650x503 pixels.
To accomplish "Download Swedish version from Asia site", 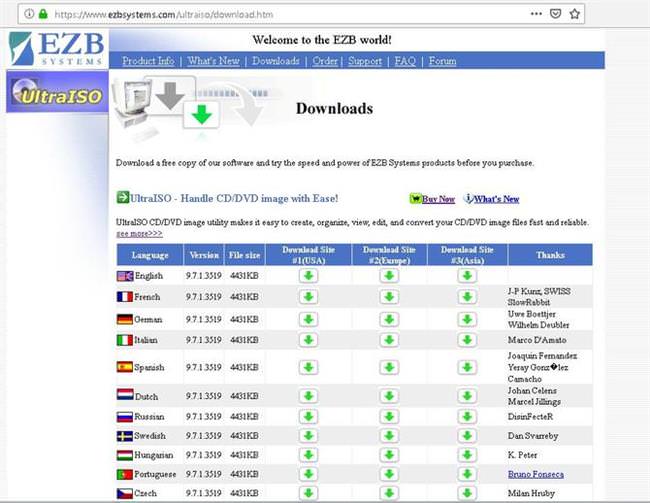I will (467, 436).
